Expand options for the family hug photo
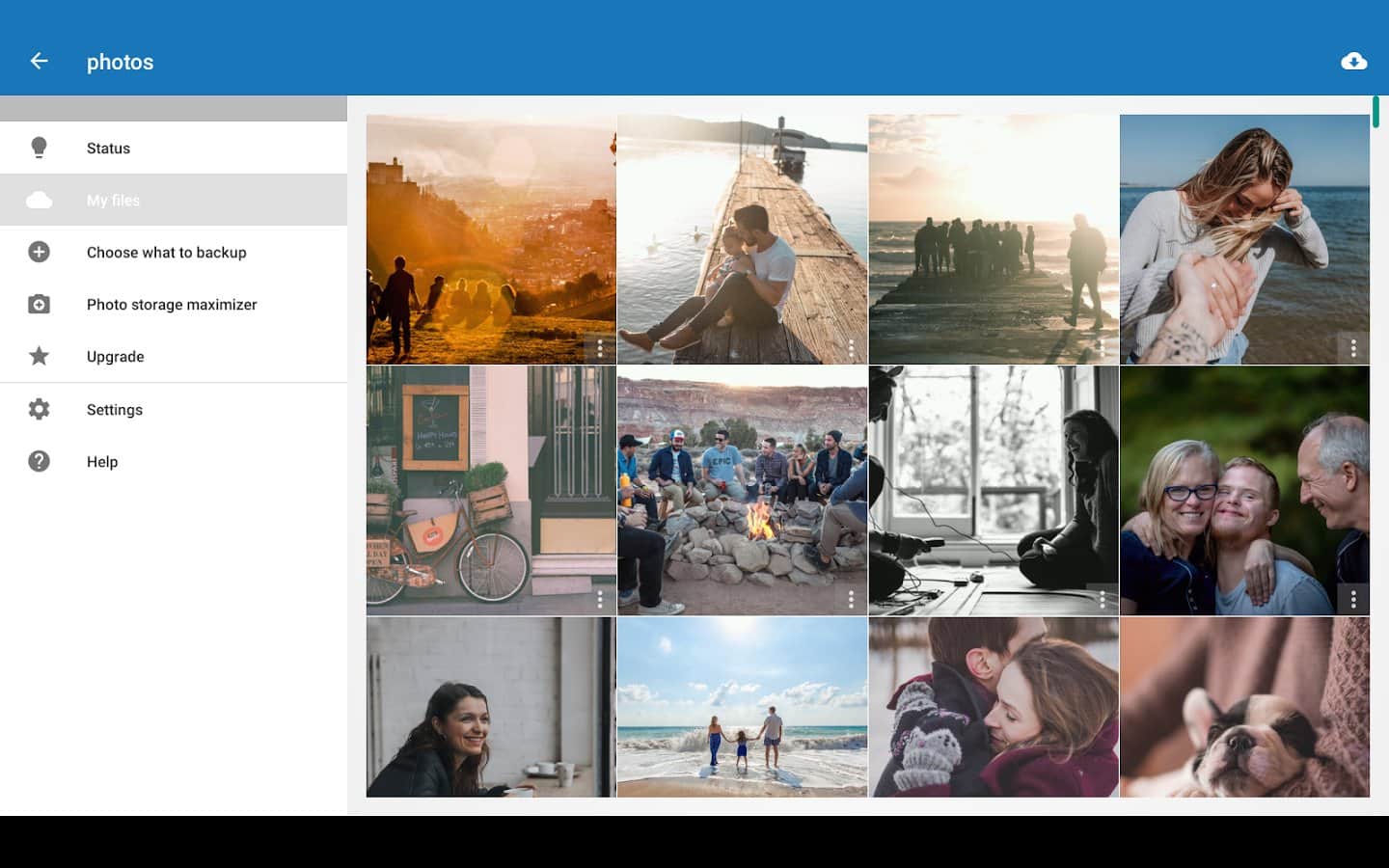 pos(1352,599)
